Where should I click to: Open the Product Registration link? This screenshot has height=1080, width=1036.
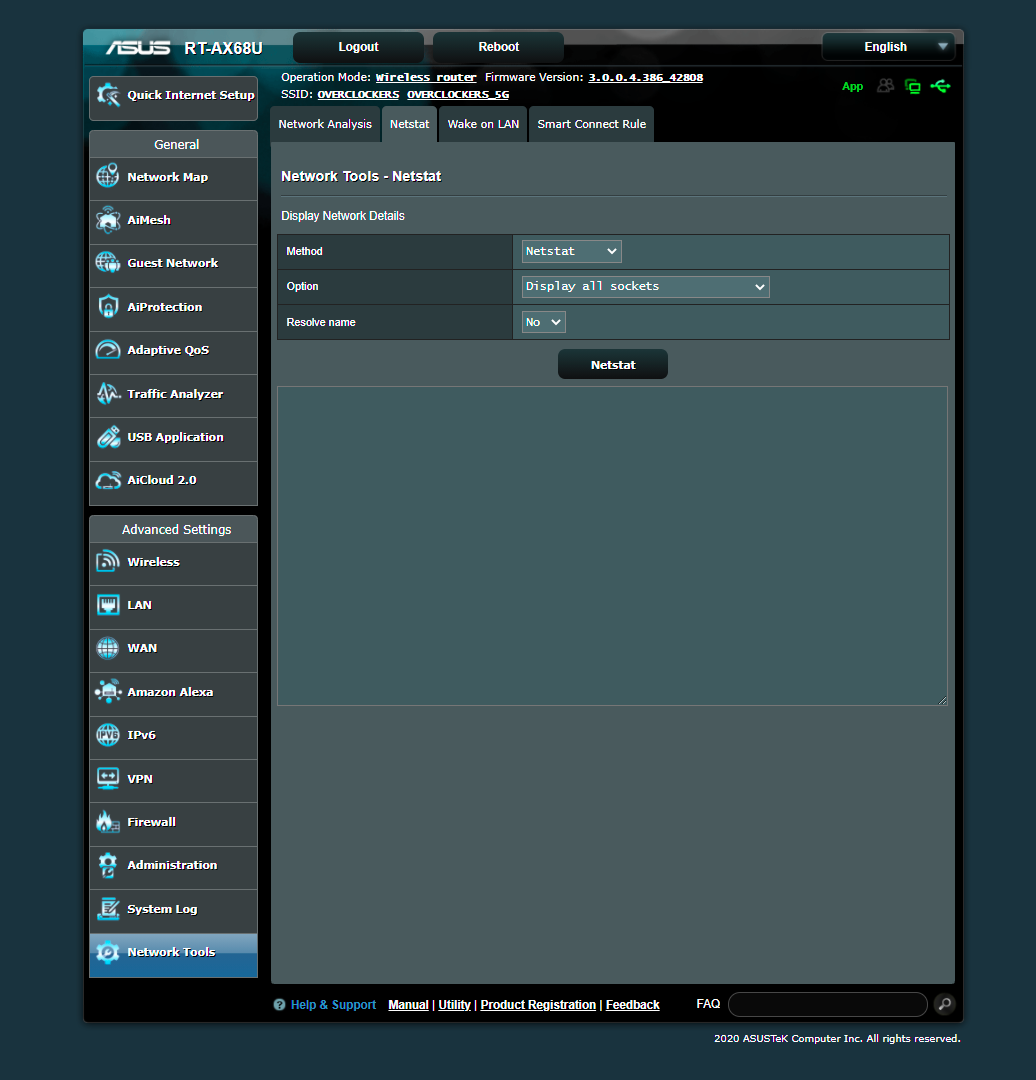point(538,1005)
